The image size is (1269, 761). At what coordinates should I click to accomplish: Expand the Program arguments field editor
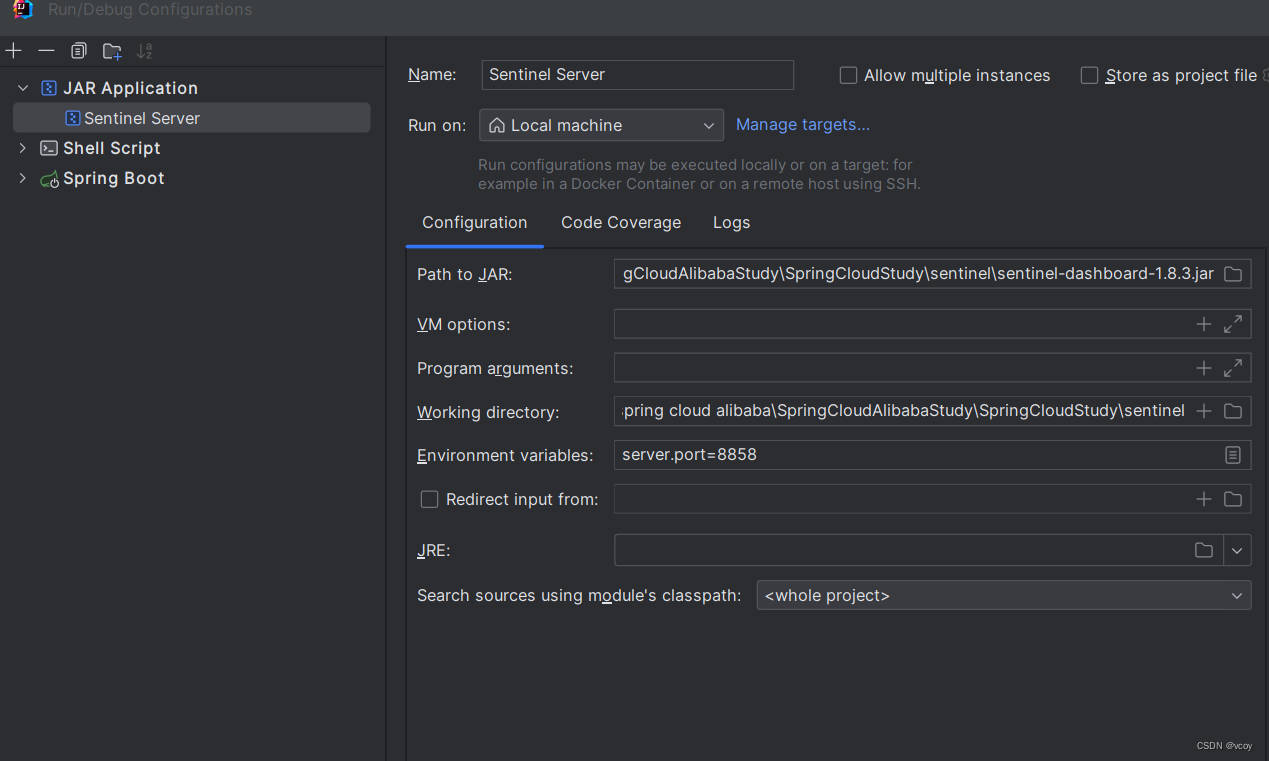pyautogui.click(x=1233, y=368)
